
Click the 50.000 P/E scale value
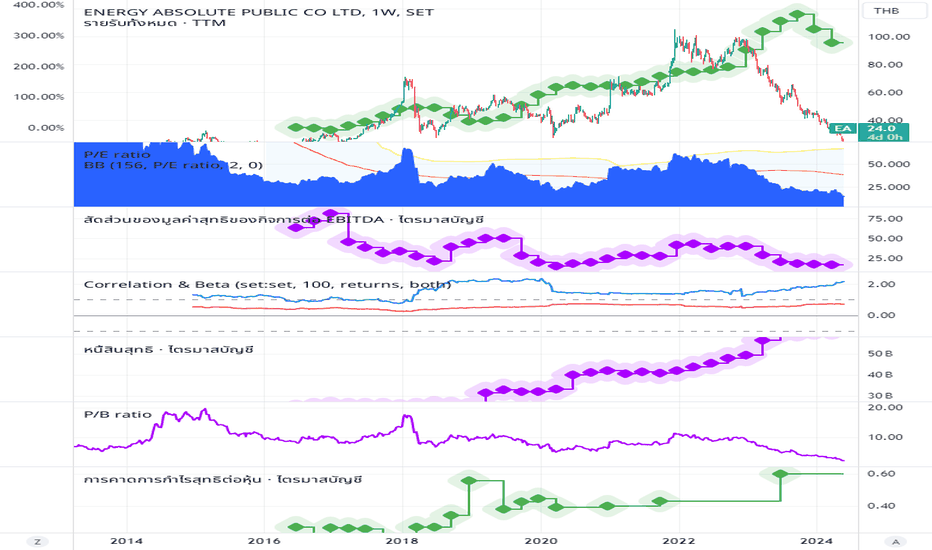point(889,164)
